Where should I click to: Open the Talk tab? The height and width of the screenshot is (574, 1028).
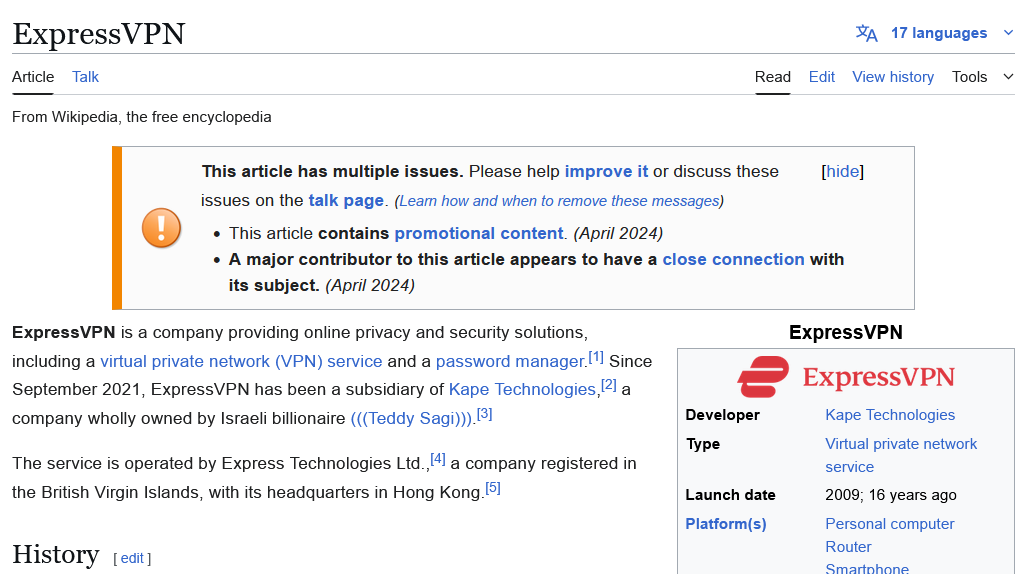[x=85, y=77]
